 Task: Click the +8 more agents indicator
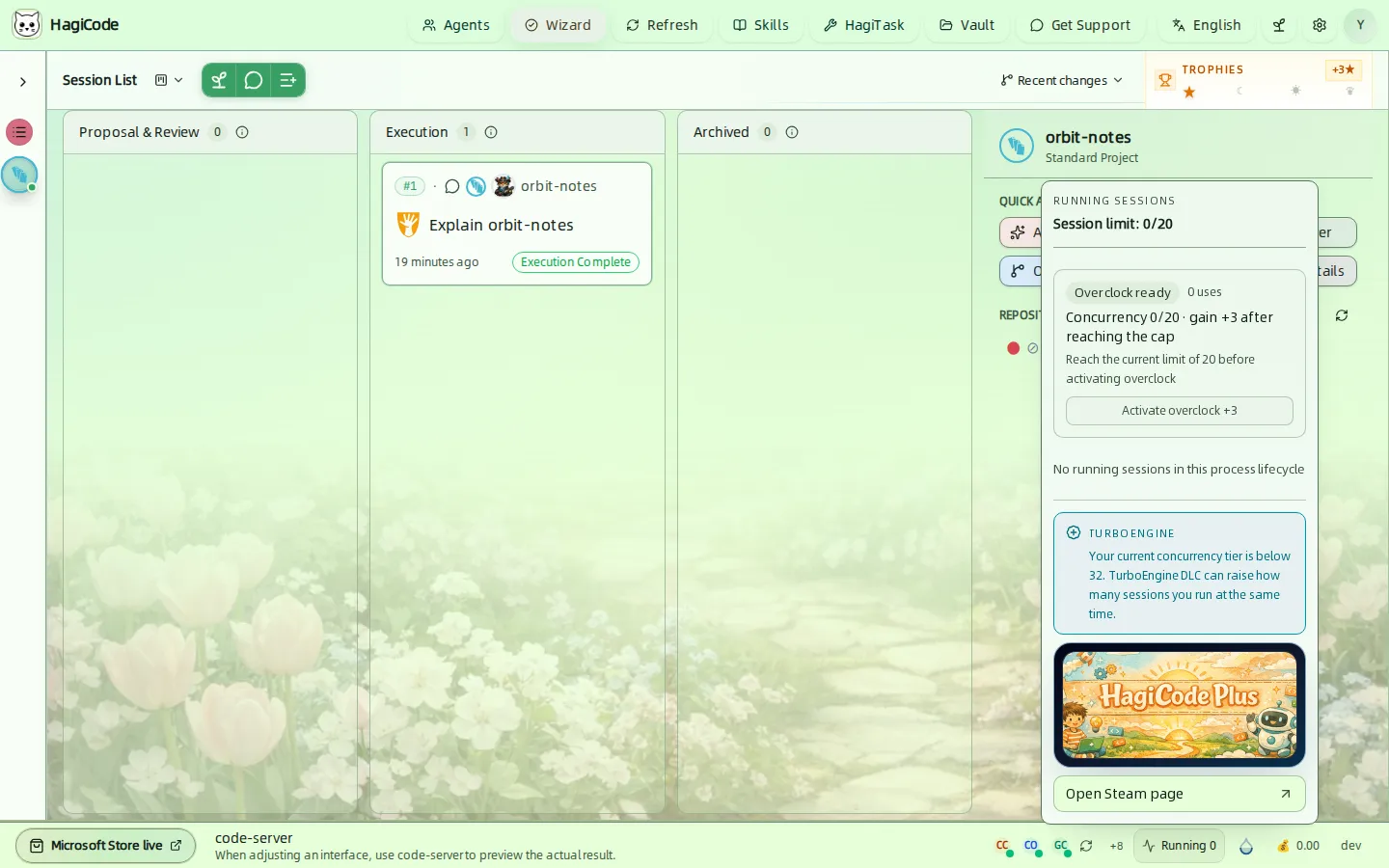click(1116, 846)
